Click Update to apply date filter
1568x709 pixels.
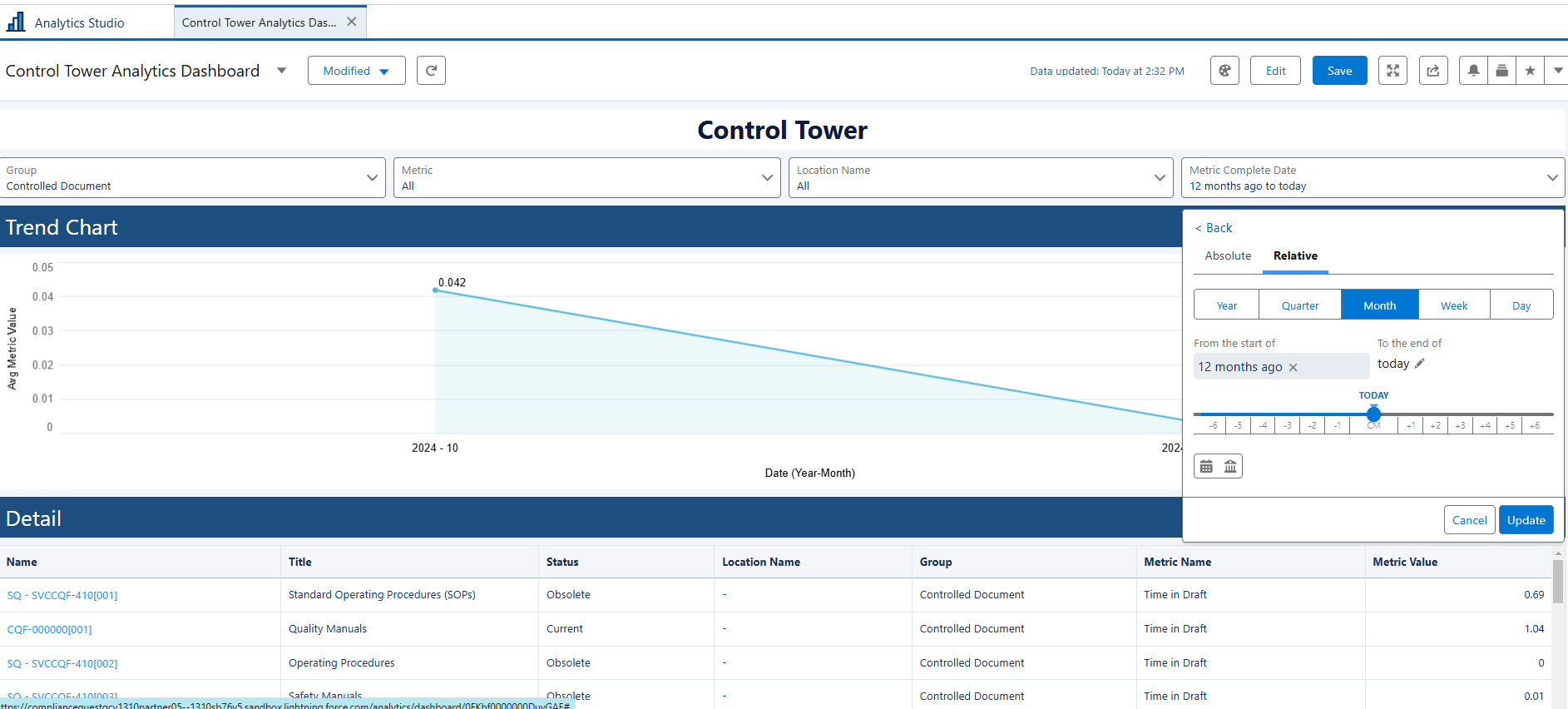tap(1526, 520)
